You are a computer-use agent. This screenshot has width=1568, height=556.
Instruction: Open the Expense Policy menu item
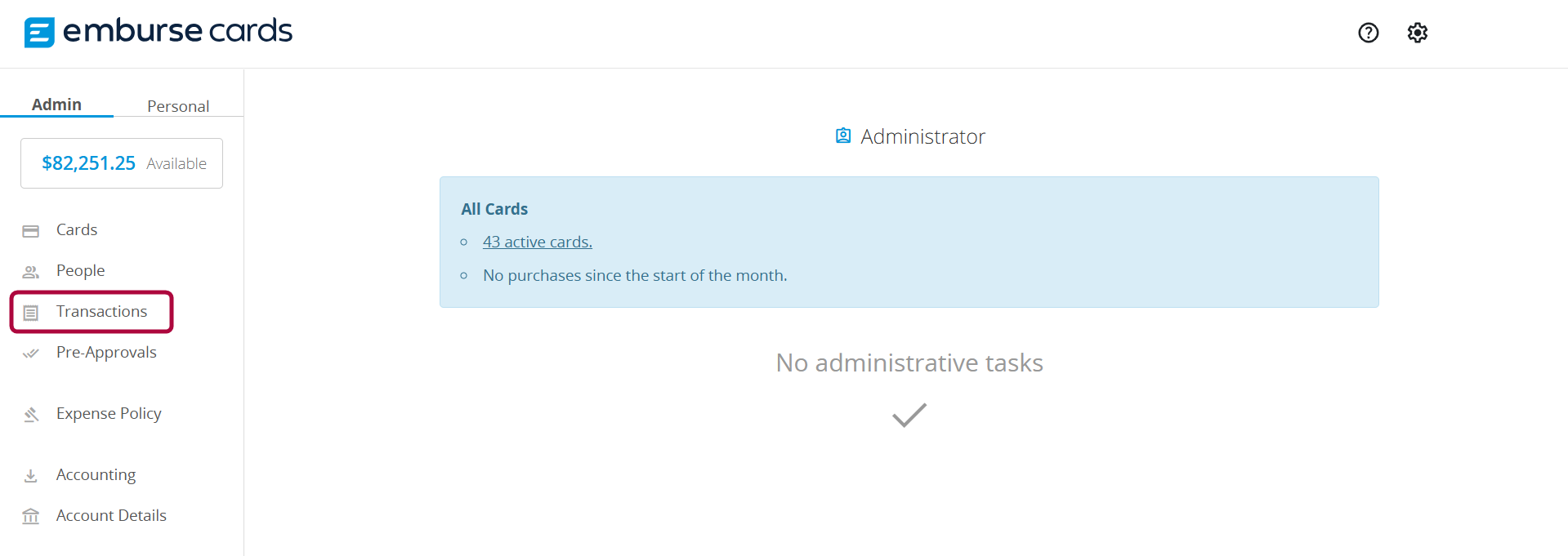pos(109,413)
